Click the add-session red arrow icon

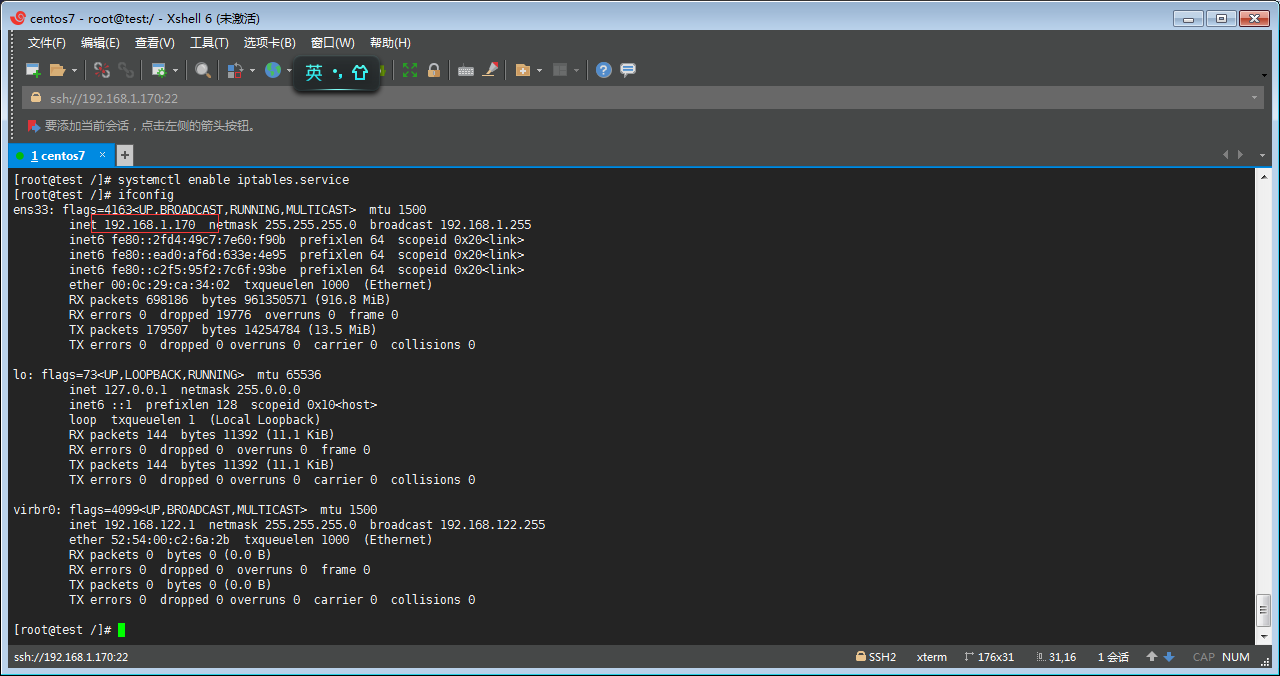pos(33,126)
